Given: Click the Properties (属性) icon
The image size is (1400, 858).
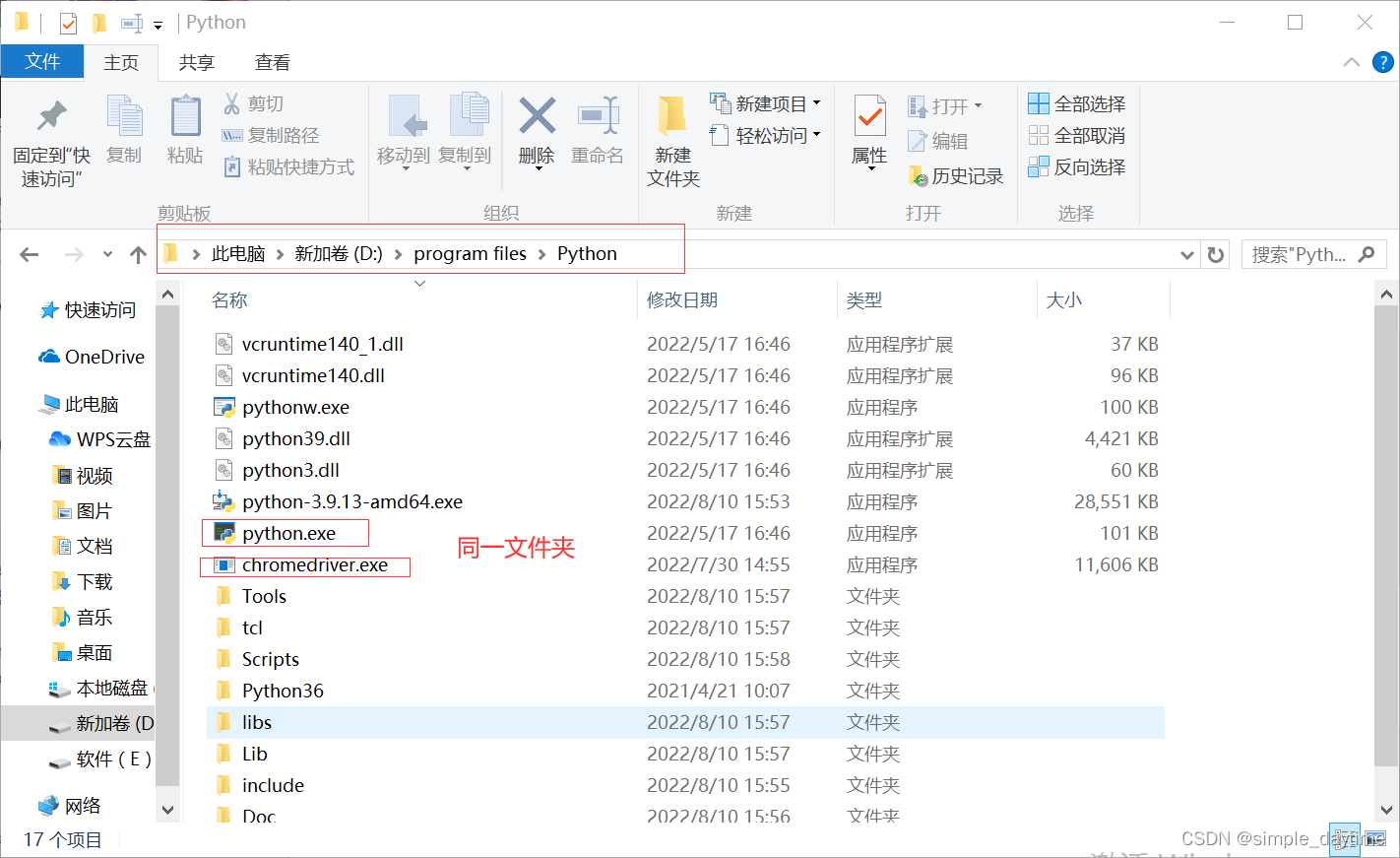Looking at the screenshot, I should tap(869, 117).
